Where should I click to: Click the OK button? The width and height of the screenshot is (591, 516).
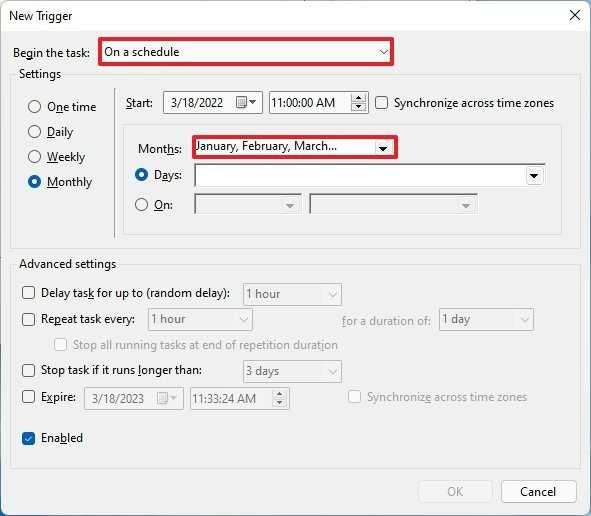point(455,492)
